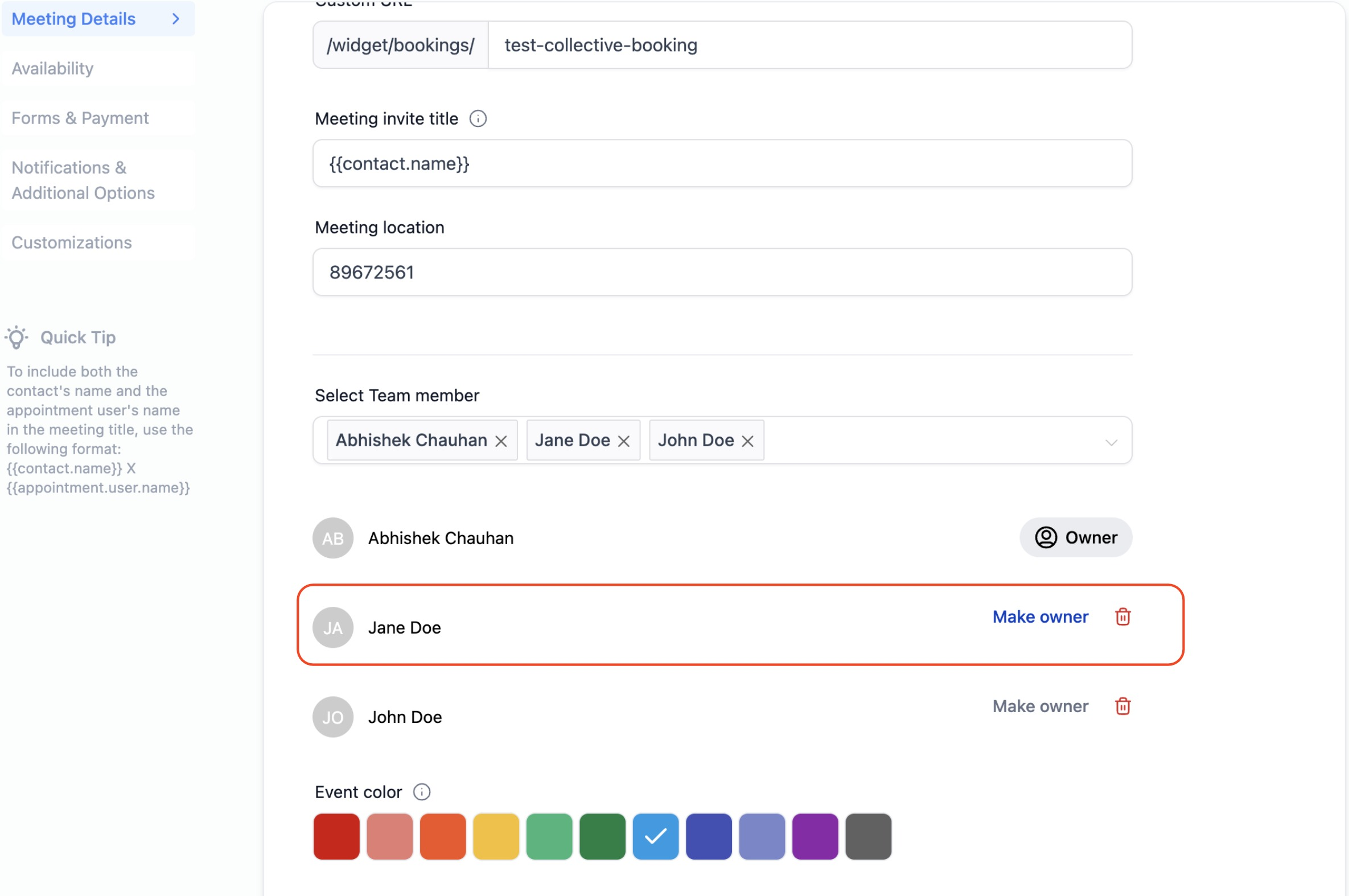The image size is (1349, 896).
Task: Click the Meeting location input field
Action: [722, 272]
